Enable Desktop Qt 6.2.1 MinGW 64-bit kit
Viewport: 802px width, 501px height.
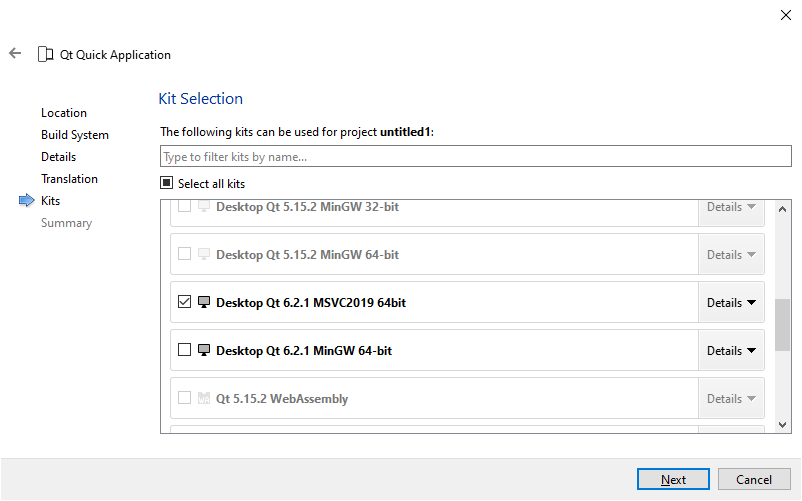coord(184,350)
